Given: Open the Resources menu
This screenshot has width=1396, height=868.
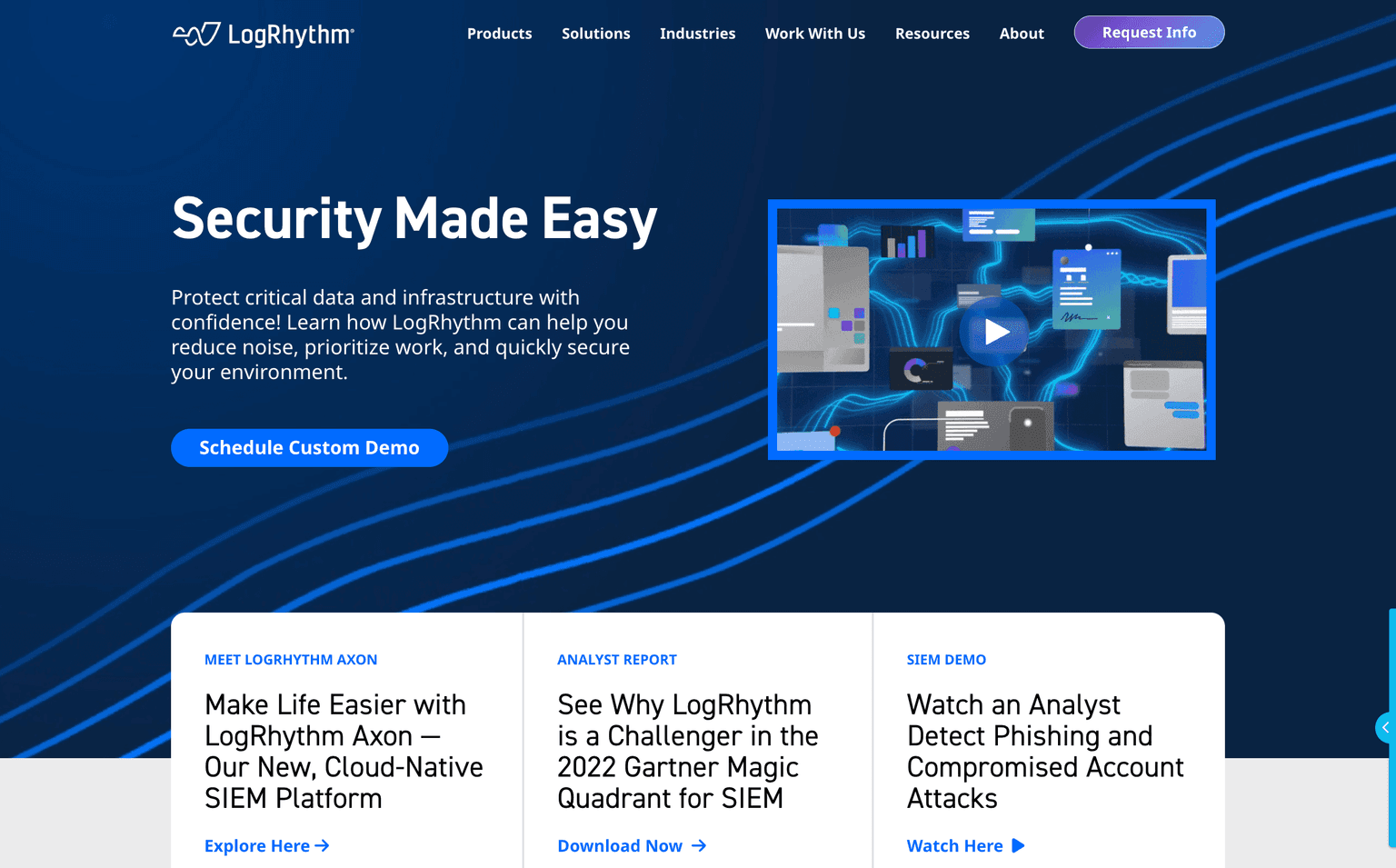Looking at the screenshot, I should click(932, 34).
